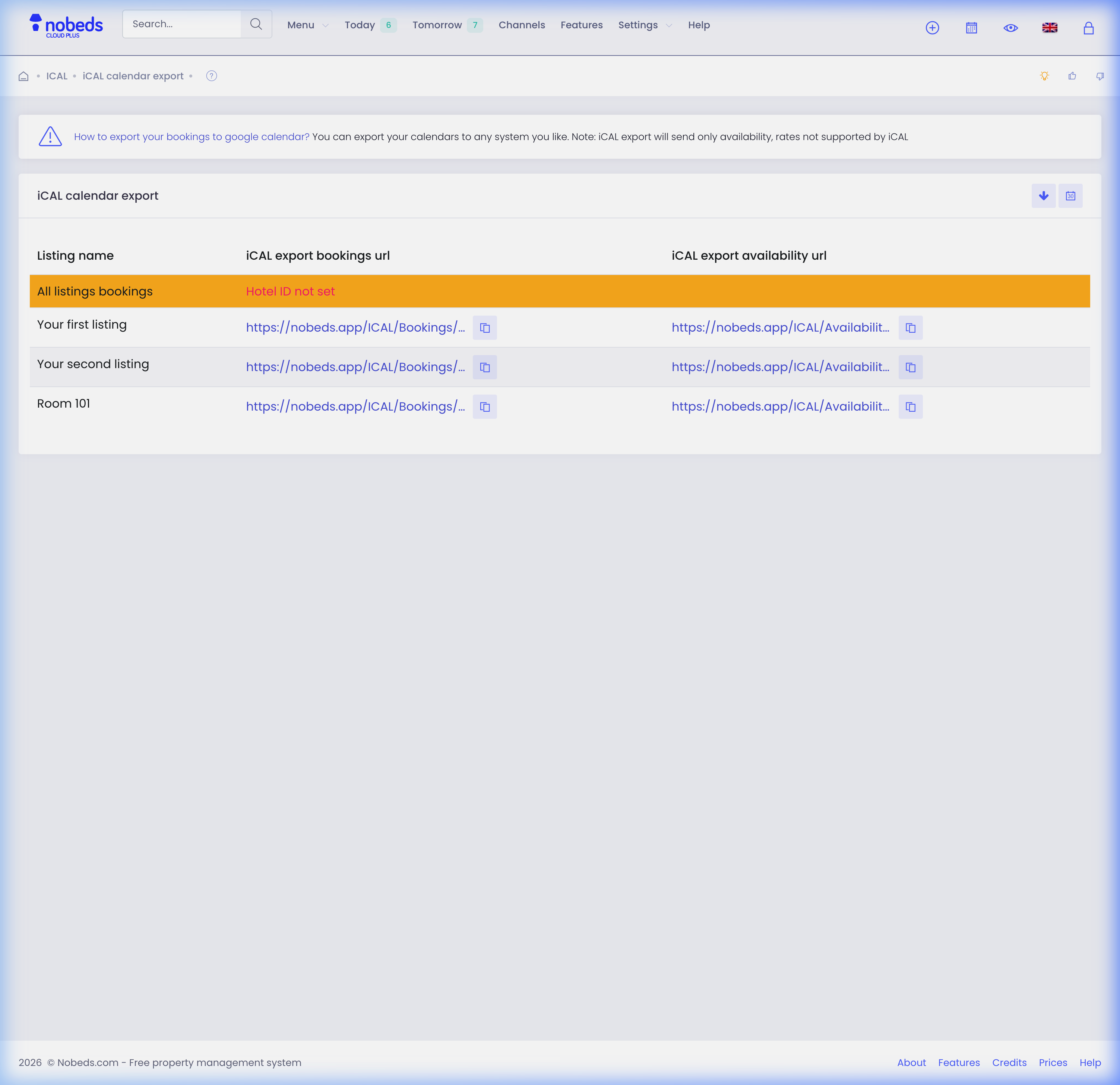Copy availability url for Your first listing
The height and width of the screenshot is (1085, 1120).
[x=910, y=328]
